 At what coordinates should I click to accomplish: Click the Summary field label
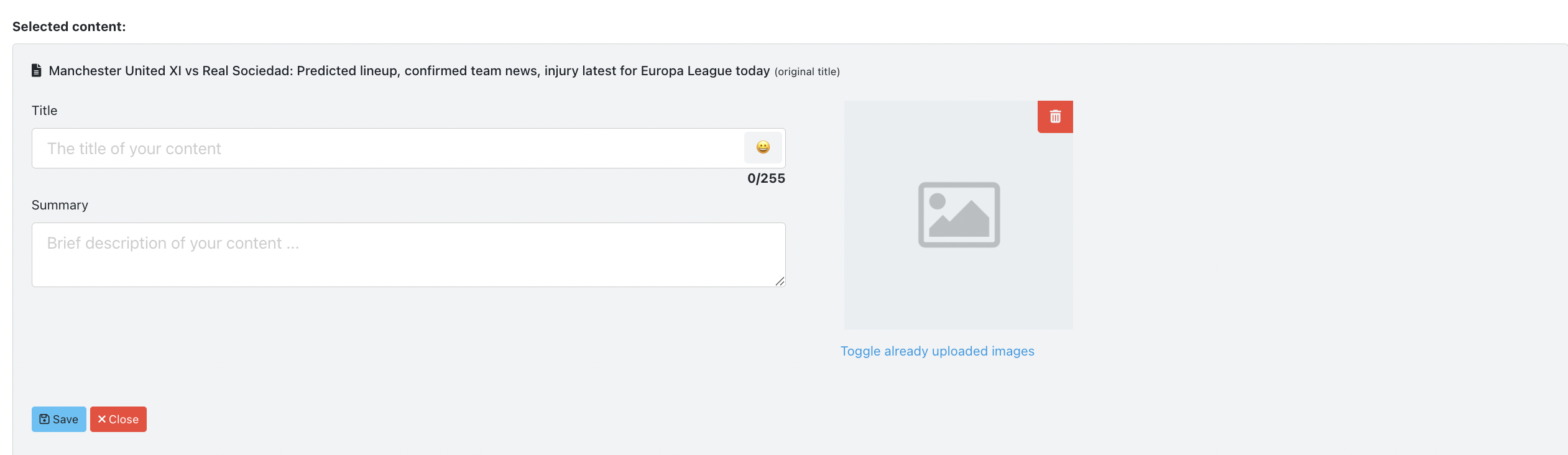coord(60,205)
